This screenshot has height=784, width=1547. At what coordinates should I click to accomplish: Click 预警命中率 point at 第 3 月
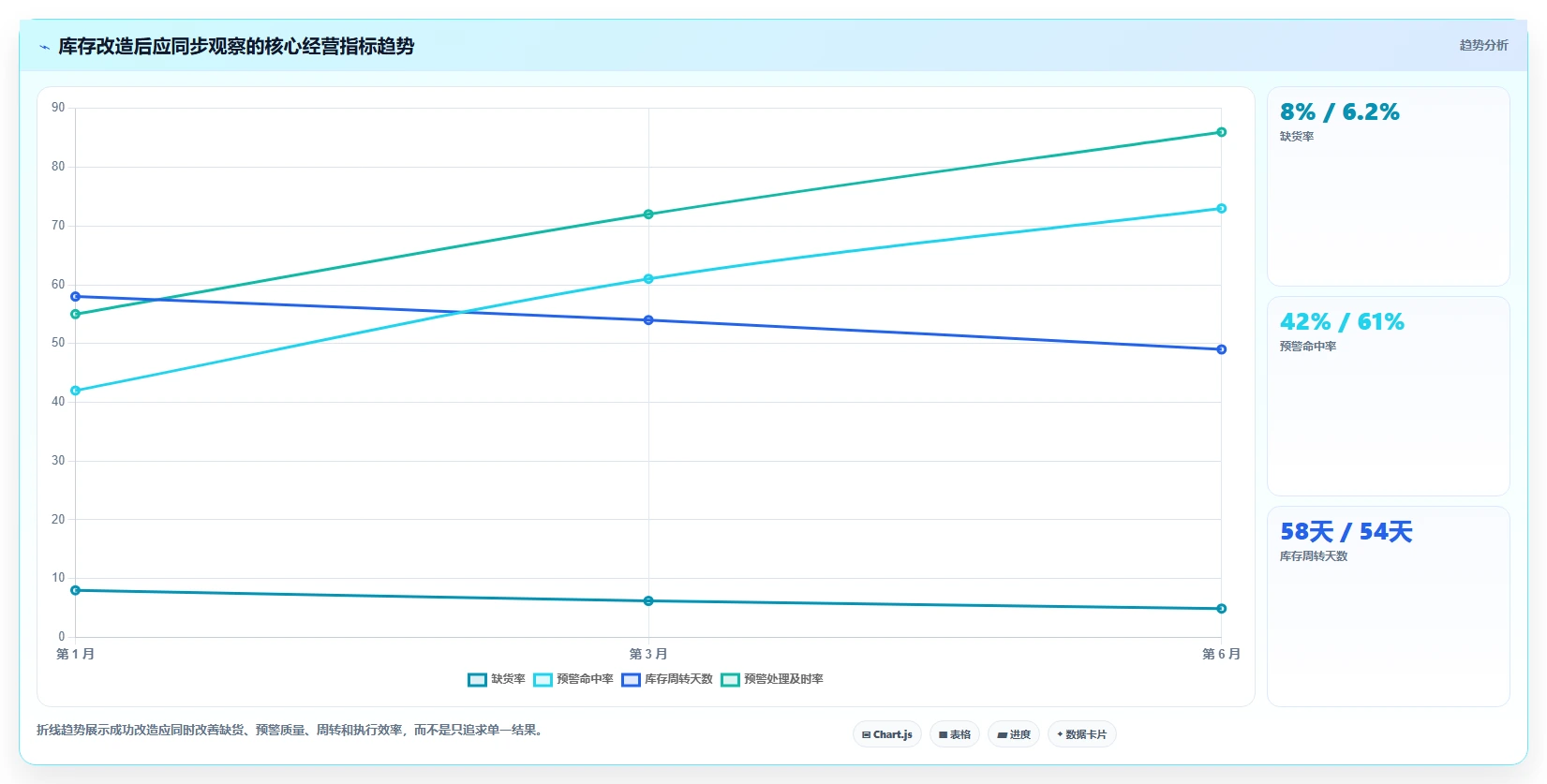click(x=648, y=279)
